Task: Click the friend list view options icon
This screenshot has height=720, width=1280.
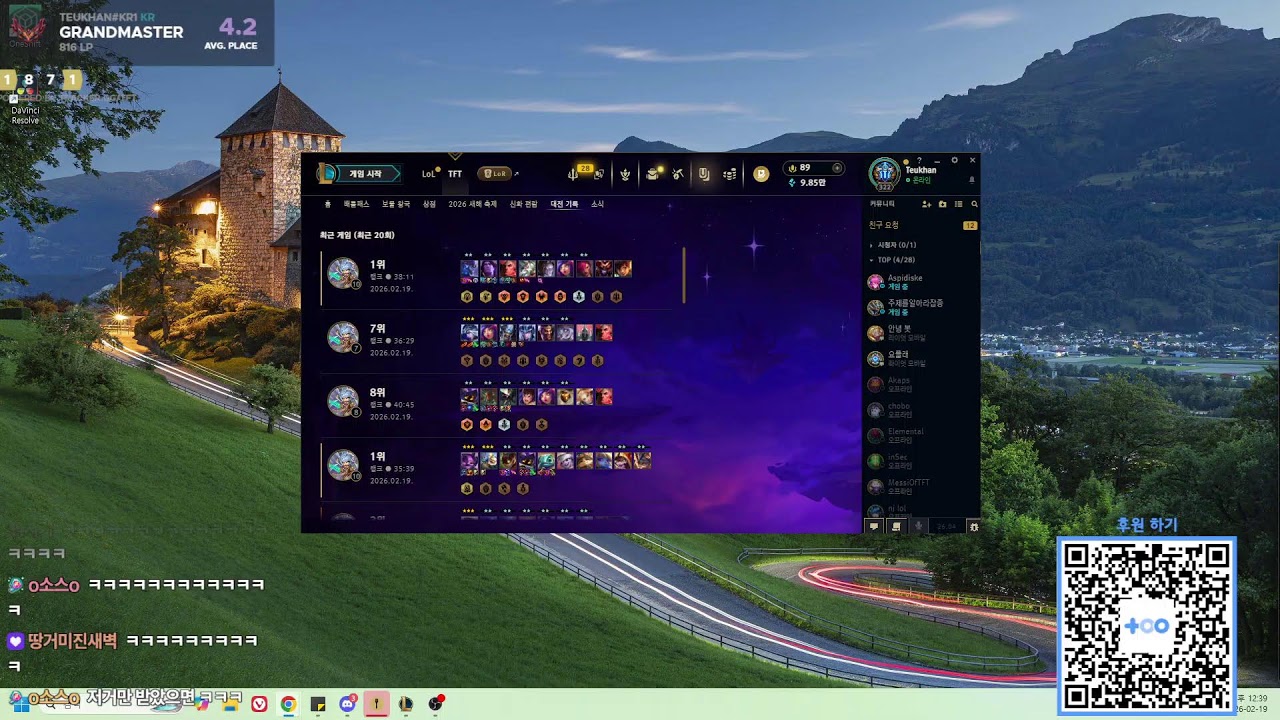Action: pos(958,204)
